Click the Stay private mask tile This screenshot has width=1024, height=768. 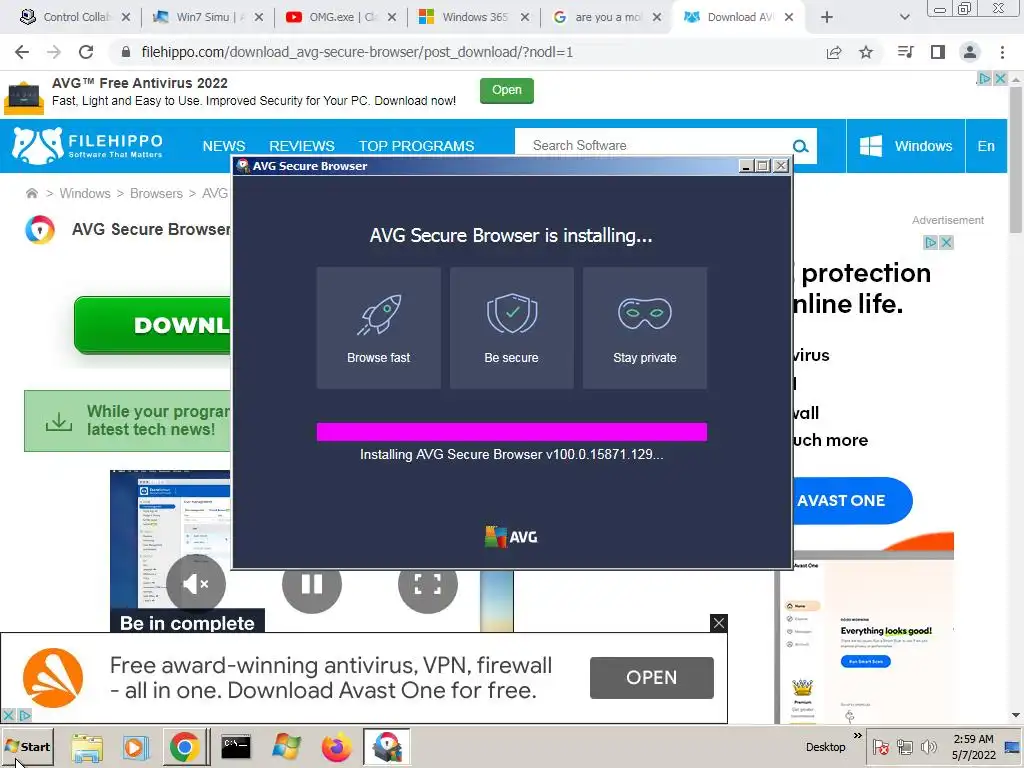(x=645, y=328)
